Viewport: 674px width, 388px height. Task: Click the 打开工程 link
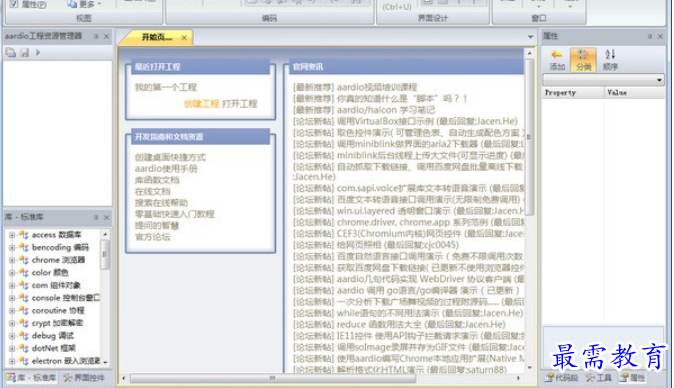pos(239,104)
